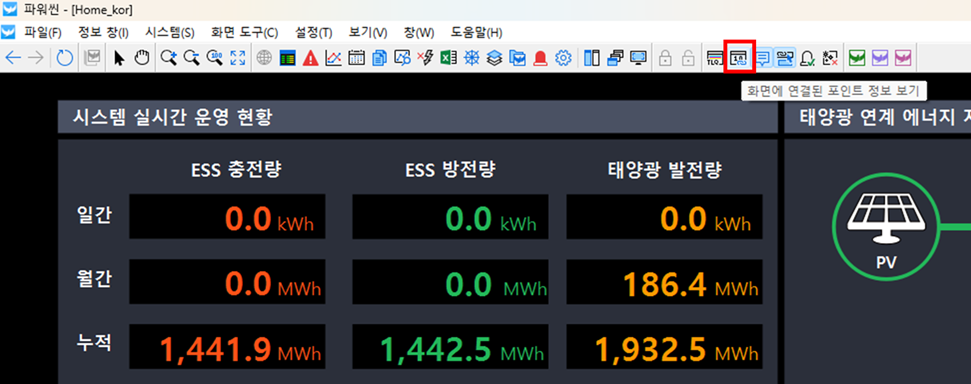Click the grayed image stack icon
Screen dimensions: 971x384
(92, 58)
